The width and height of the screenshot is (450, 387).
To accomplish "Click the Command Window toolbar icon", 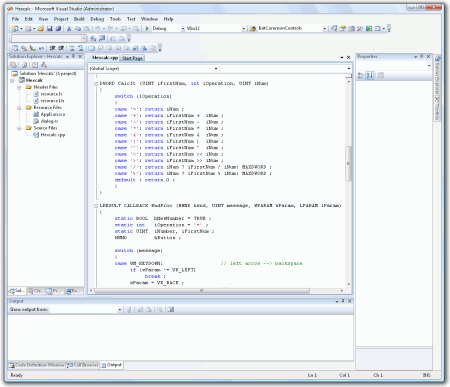I will (377, 29).
